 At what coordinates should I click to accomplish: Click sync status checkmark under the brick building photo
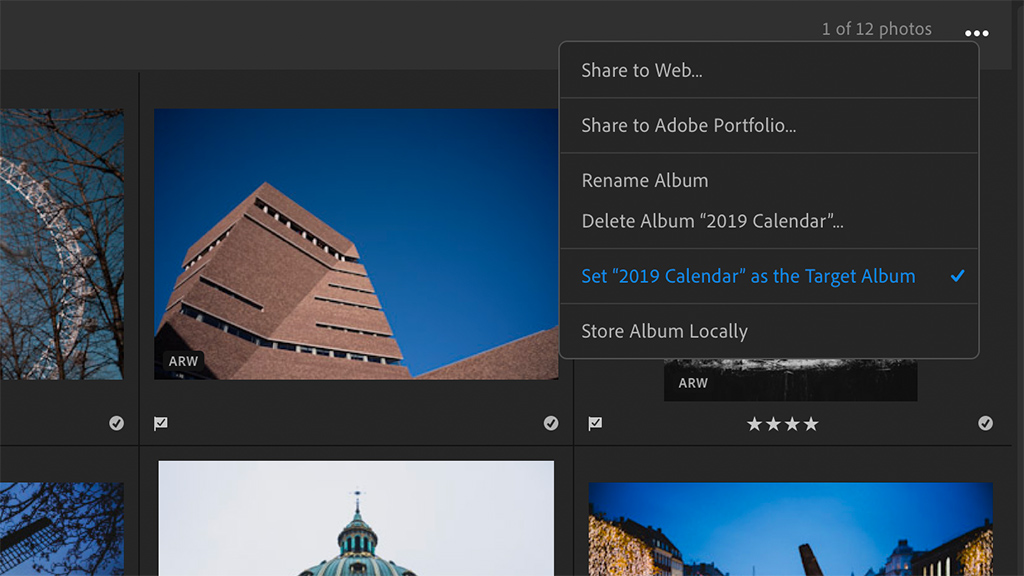[551, 424]
